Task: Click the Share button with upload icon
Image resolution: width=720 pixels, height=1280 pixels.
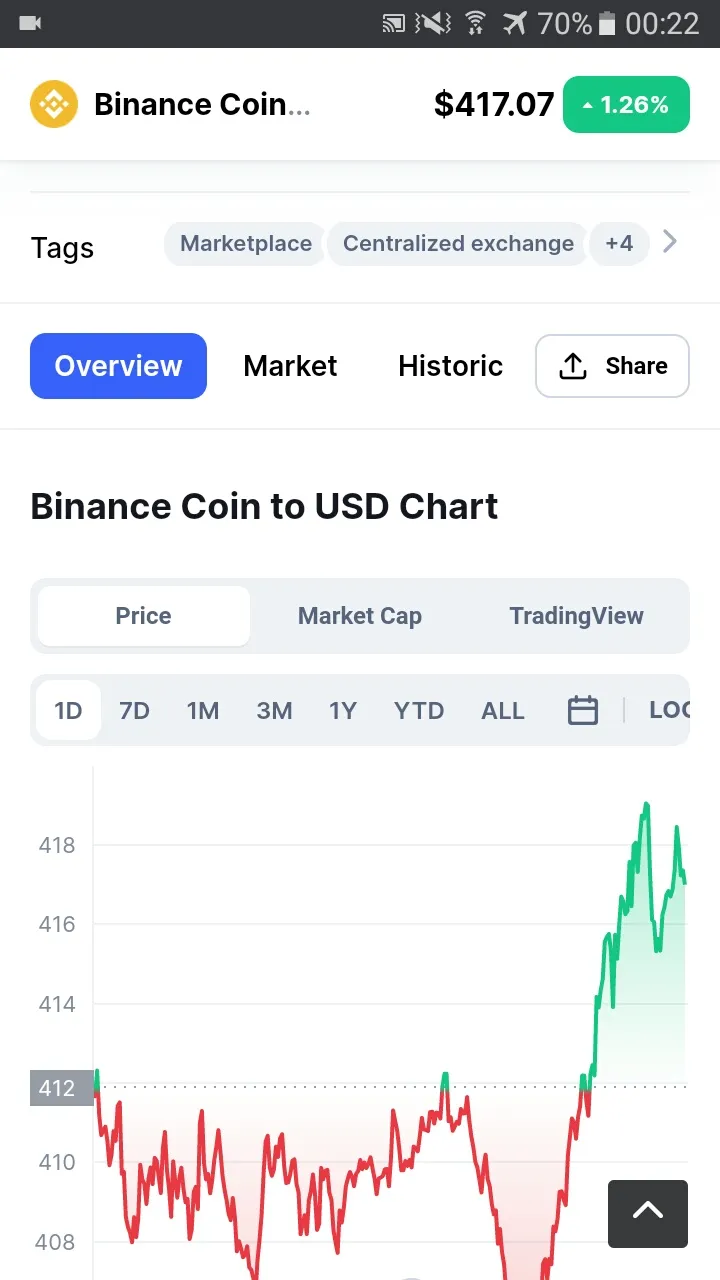Action: [613, 366]
